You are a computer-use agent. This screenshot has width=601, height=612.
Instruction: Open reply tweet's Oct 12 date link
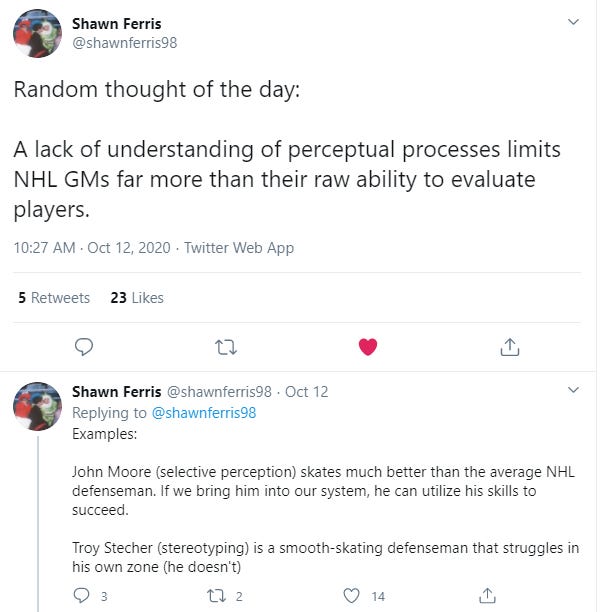(x=306, y=392)
